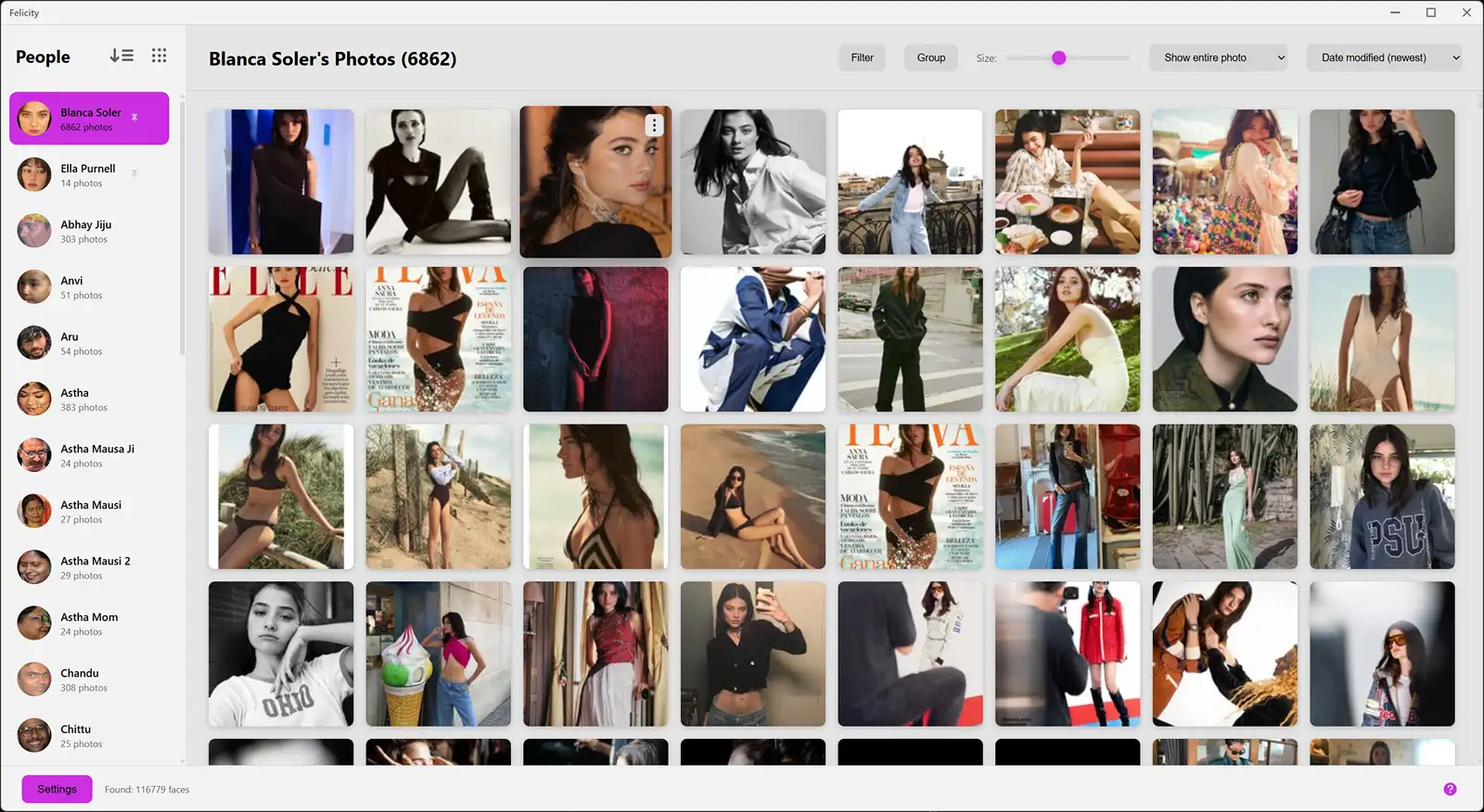Open the three-dot menu on the close-up photo

[x=654, y=125]
